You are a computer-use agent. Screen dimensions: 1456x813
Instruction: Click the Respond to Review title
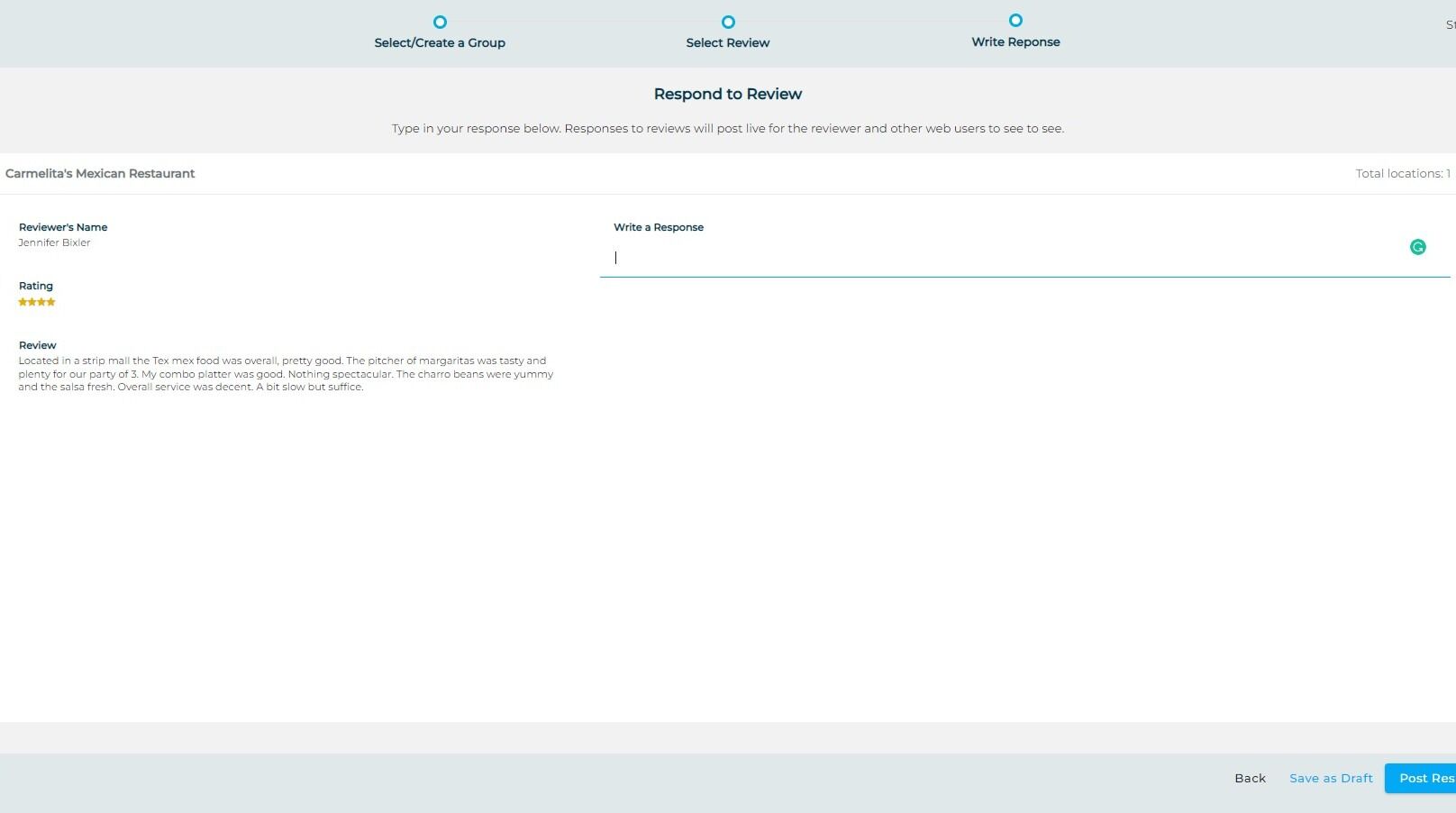[x=728, y=94]
